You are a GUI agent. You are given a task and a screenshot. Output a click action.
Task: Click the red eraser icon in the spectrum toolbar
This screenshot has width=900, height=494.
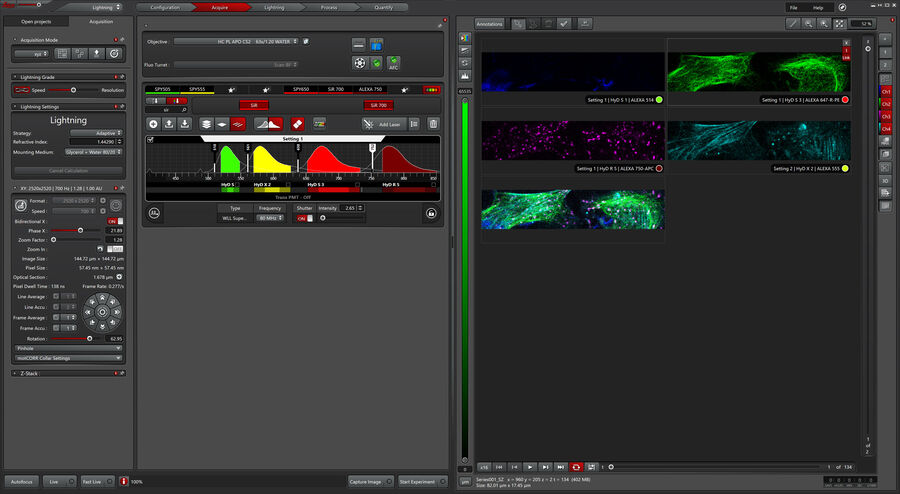297,124
